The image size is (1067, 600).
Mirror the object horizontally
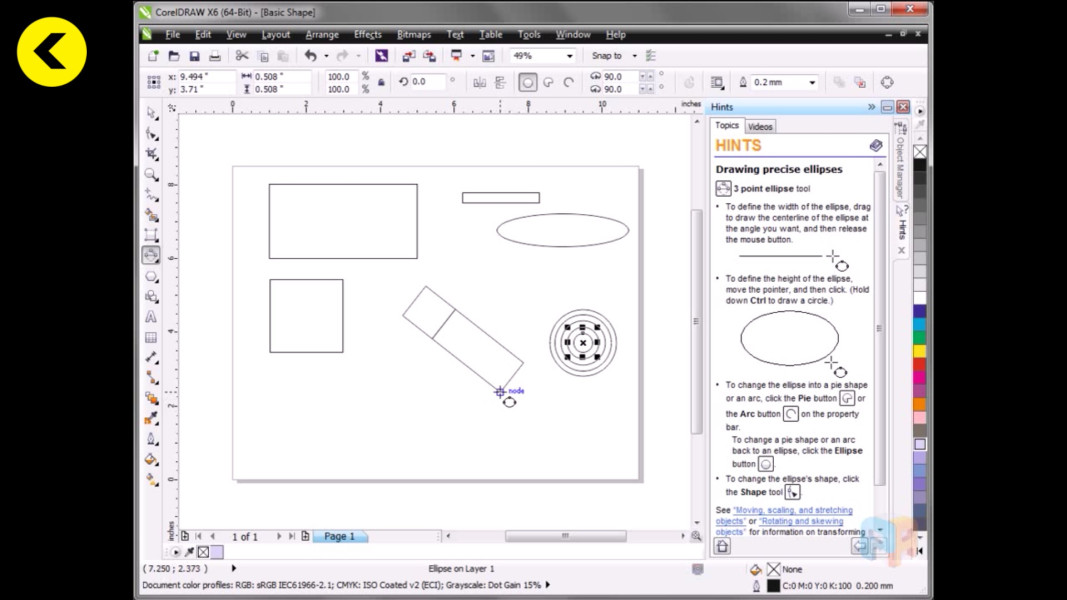click(x=479, y=82)
